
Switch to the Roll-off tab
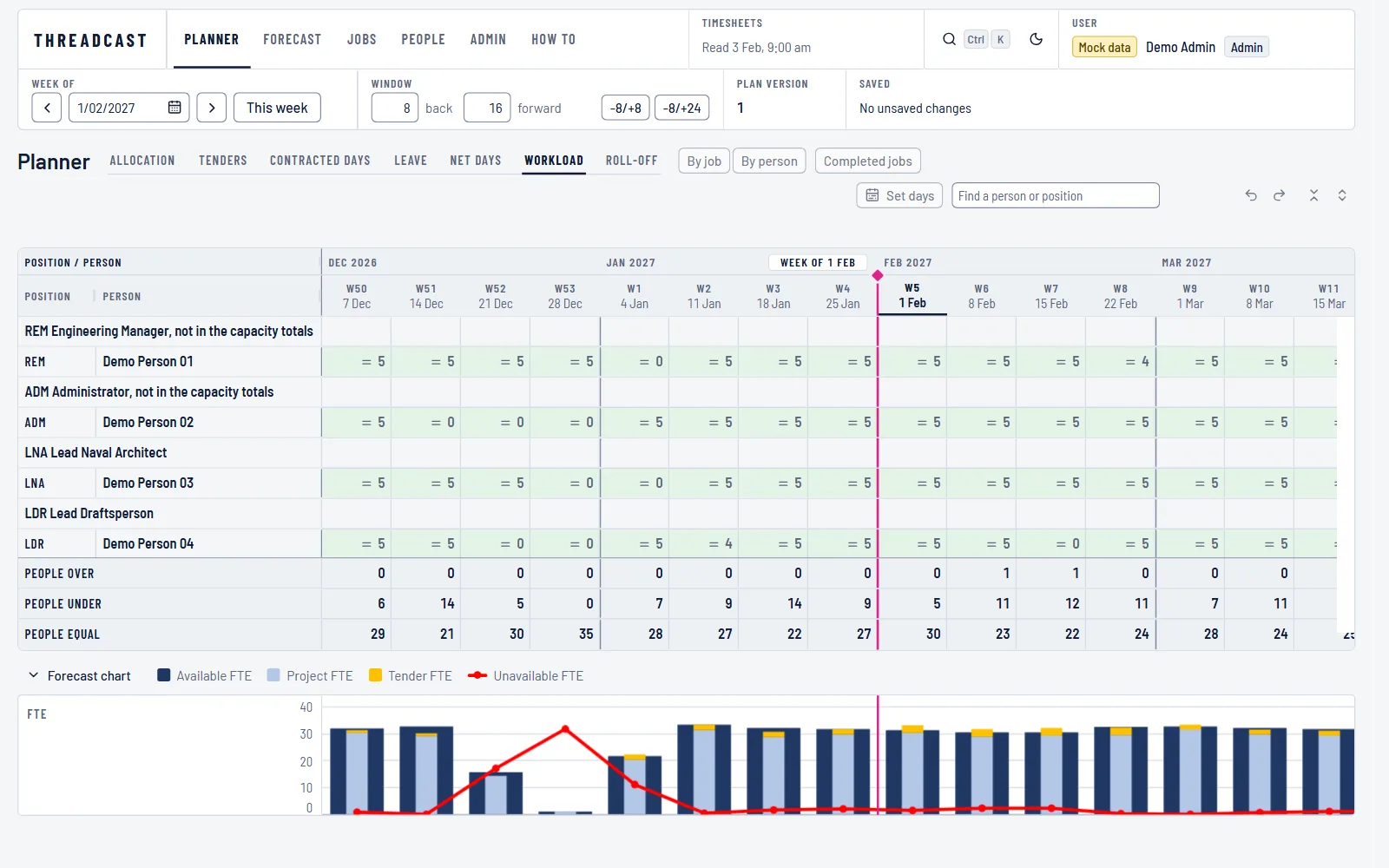[x=632, y=161]
